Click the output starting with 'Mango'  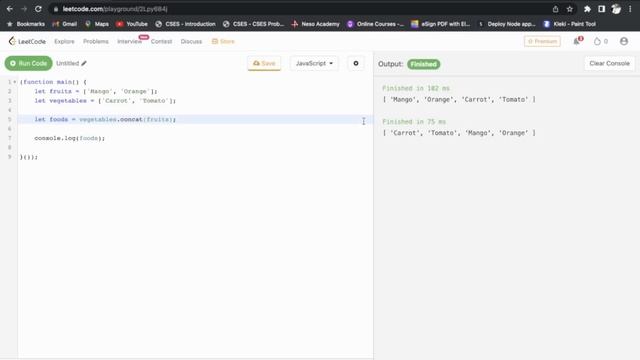click(459, 99)
